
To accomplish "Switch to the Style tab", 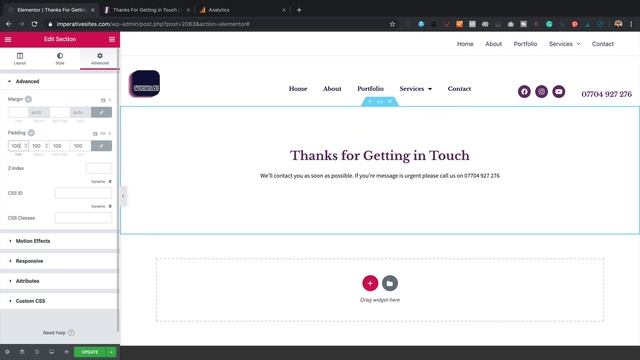I will point(60,58).
